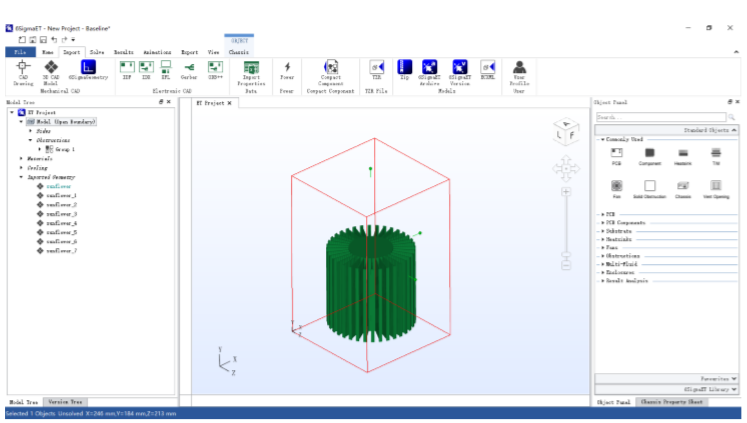Click the Compact Component import icon
Screen dimensions: 747x423
[330, 68]
